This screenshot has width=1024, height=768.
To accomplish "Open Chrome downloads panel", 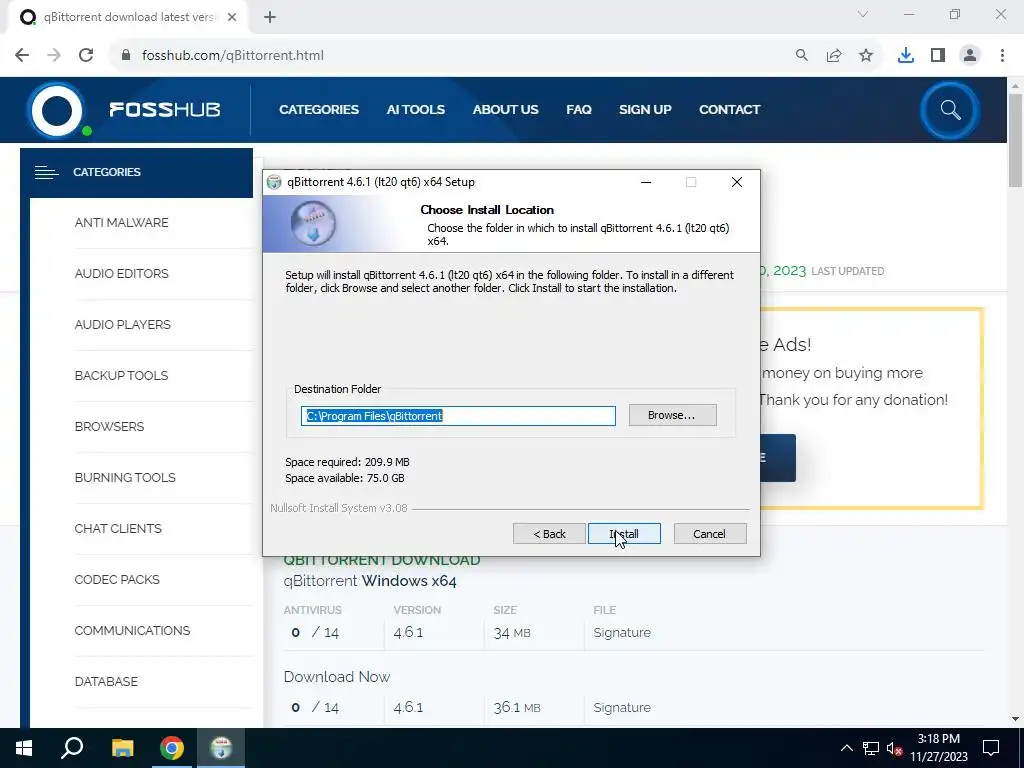I will [905, 56].
